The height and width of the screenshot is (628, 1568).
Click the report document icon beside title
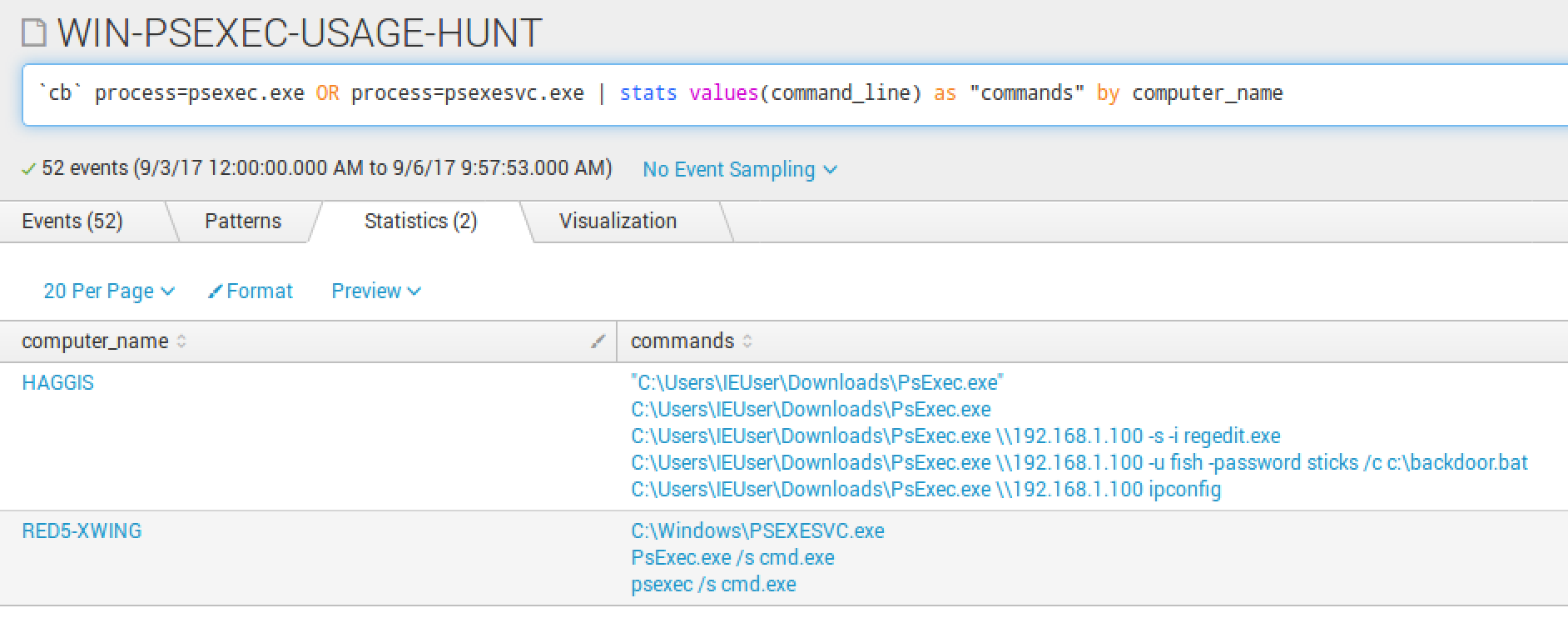point(34,33)
